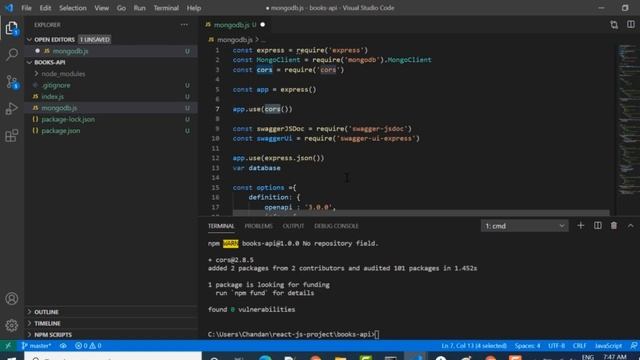
Task: Click the ENG language indicator in taskbar
Action: [588, 357]
